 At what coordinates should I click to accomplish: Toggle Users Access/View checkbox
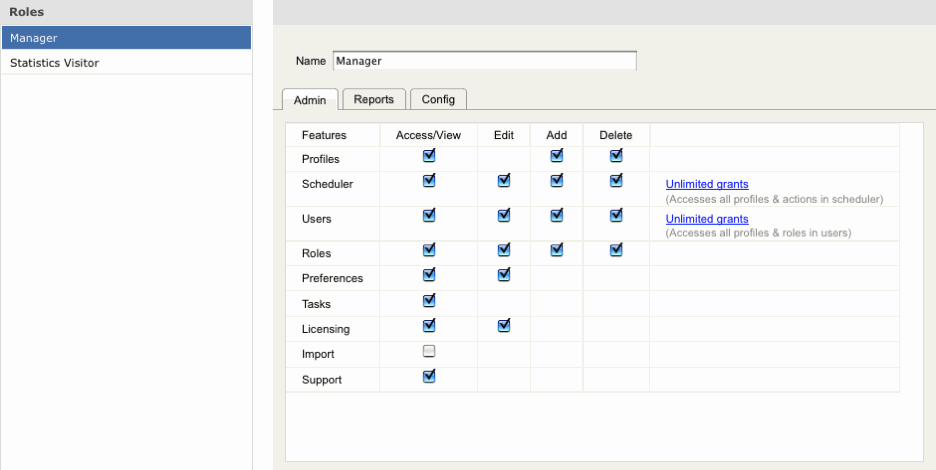pyautogui.click(x=429, y=215)
